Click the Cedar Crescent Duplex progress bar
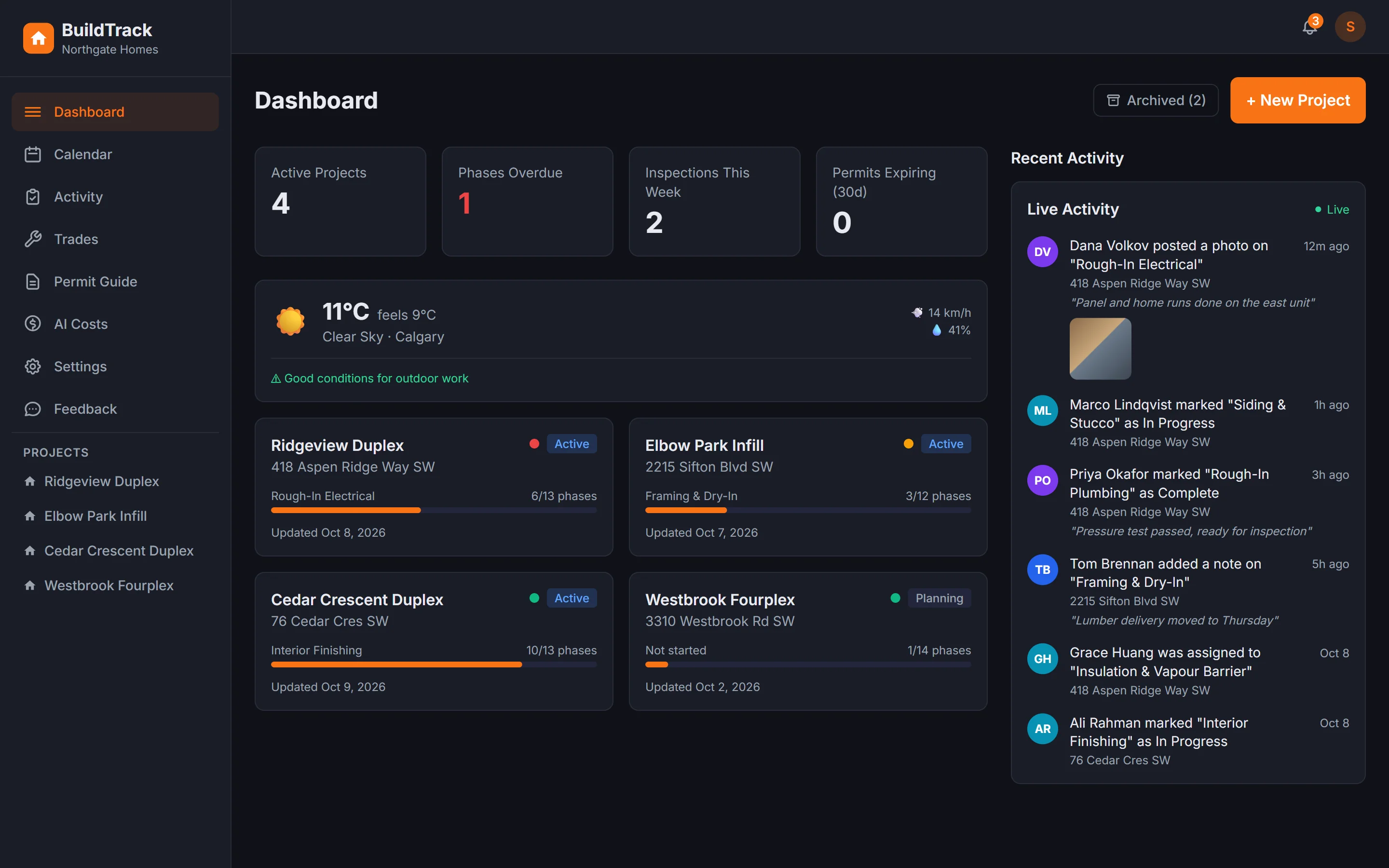 point(434,665)
